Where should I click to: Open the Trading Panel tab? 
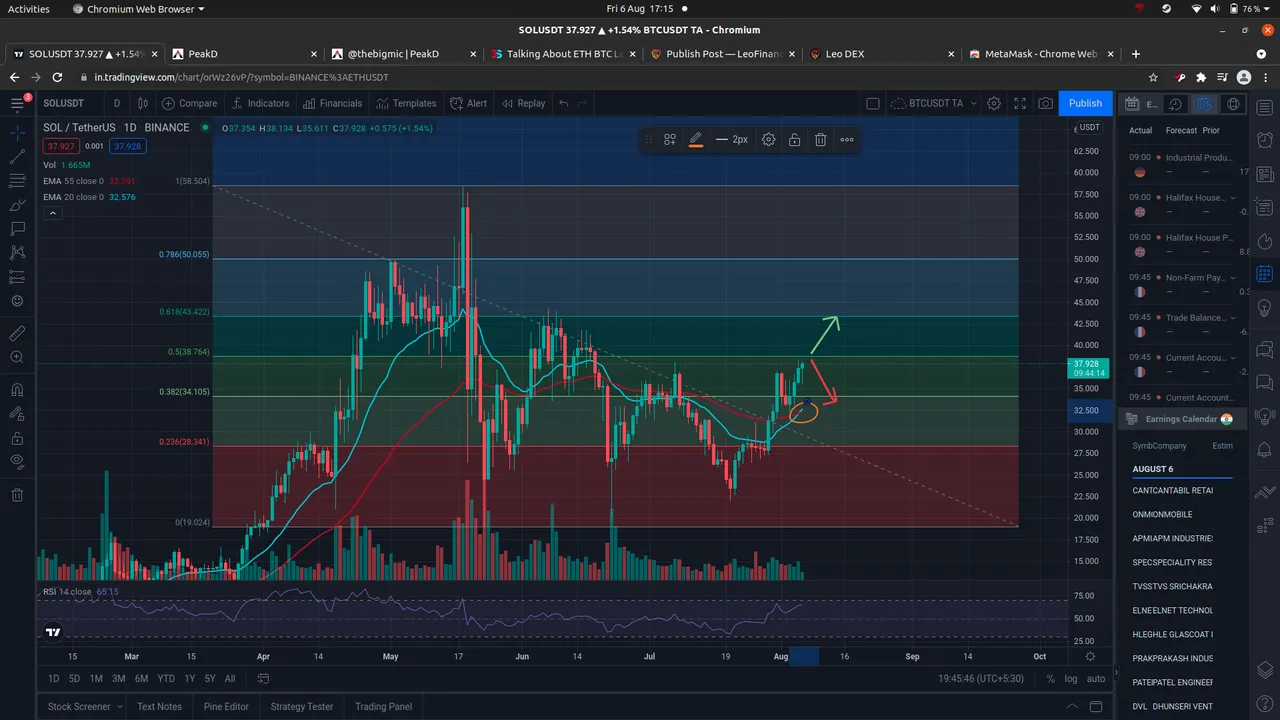[x=383, y=706]
